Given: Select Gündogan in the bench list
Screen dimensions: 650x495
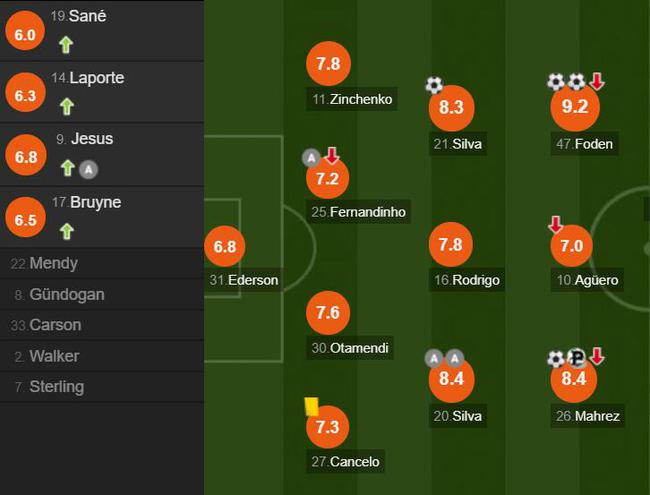Looking at the screenshot, I should point(66,295).
